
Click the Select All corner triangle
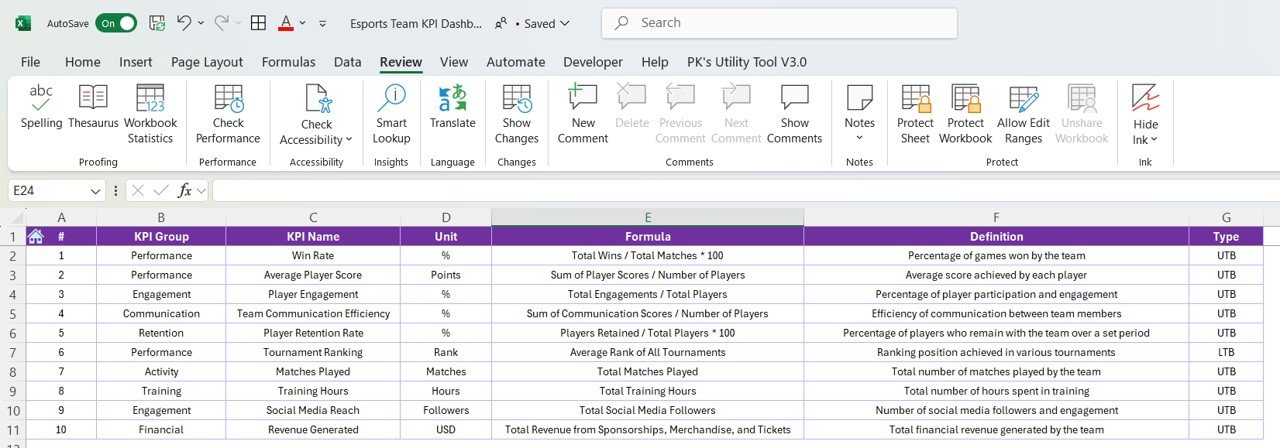pos(13,217)
